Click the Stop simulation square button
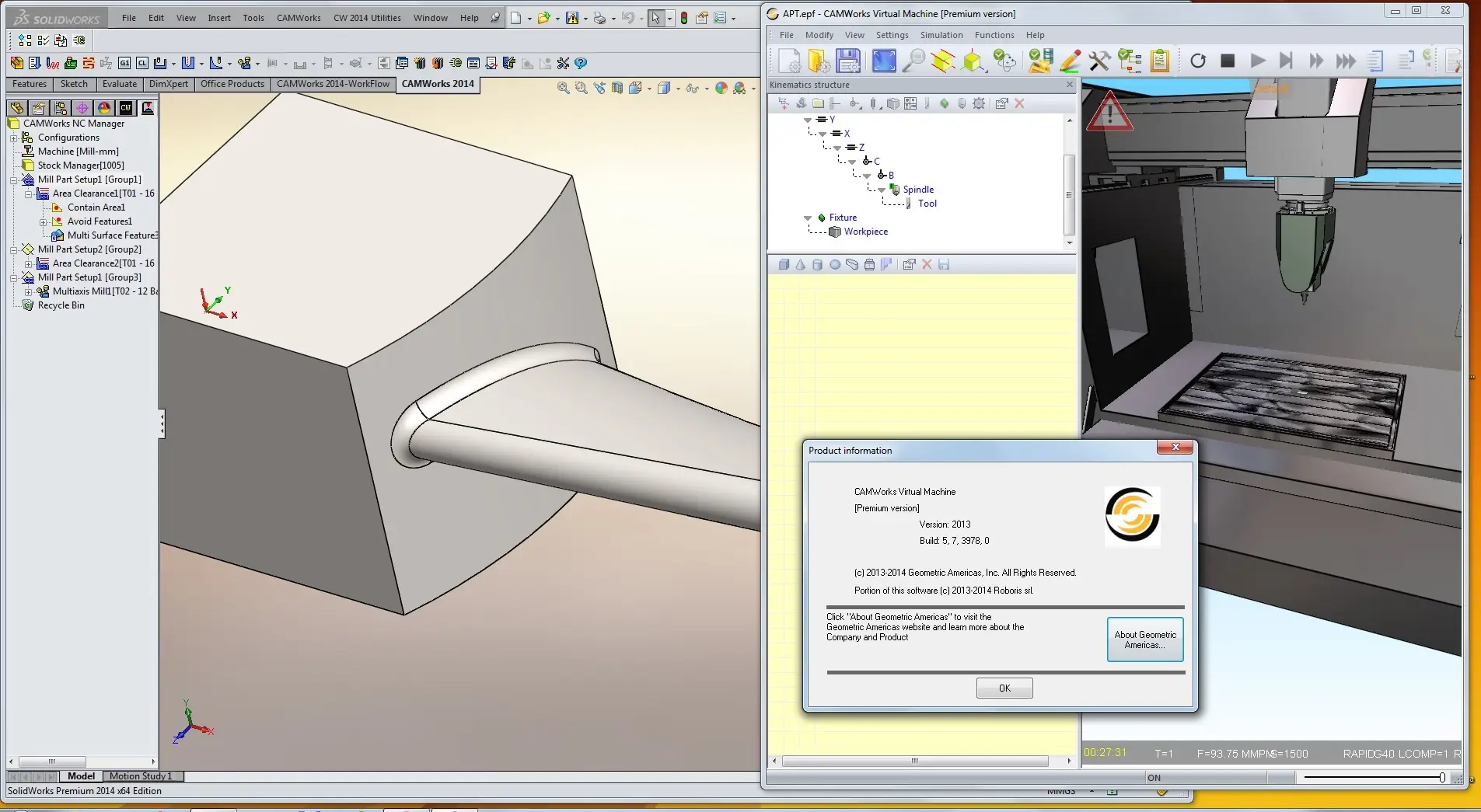 pyautogui.click(x=1228, y=61)
